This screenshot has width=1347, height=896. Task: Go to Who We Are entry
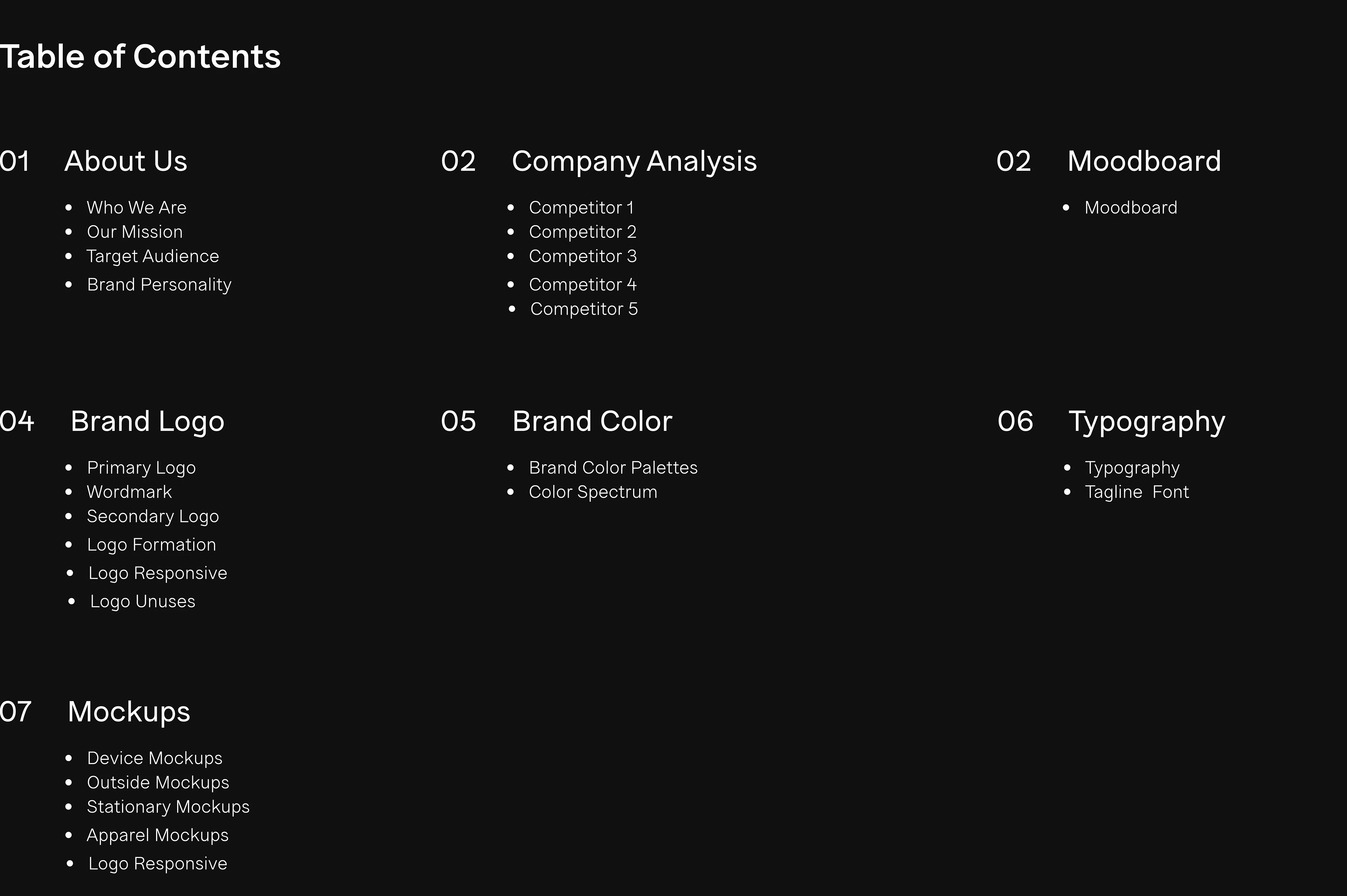click(x=136, y=207)
